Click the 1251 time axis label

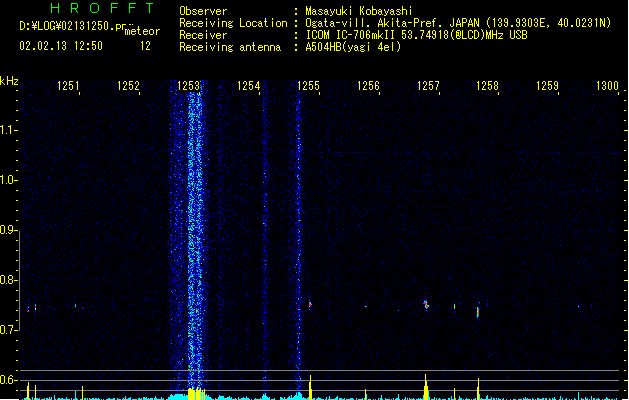(x=68, y=86)
